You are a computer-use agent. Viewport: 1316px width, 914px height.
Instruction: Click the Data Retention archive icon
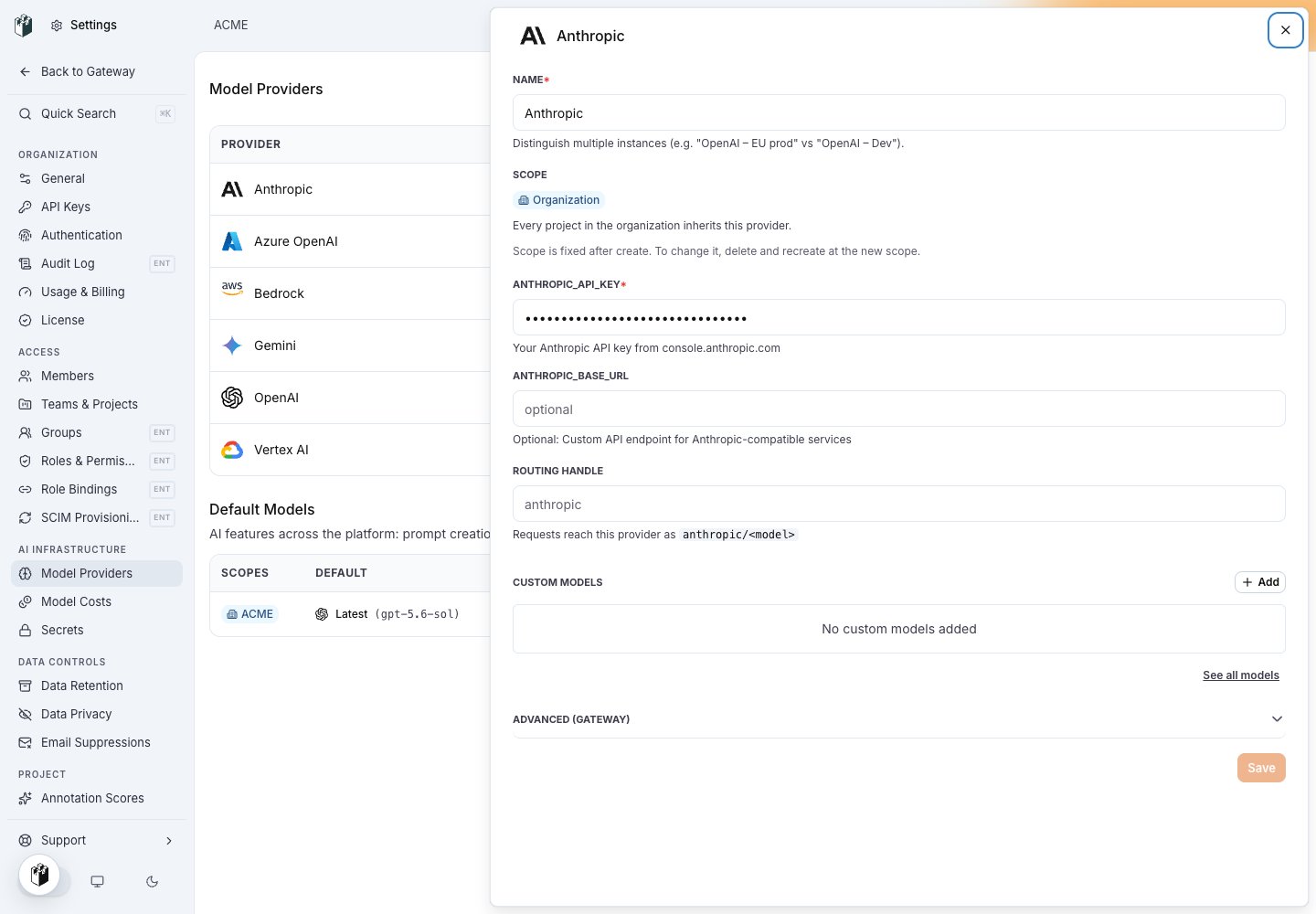[x=26, y=685]
